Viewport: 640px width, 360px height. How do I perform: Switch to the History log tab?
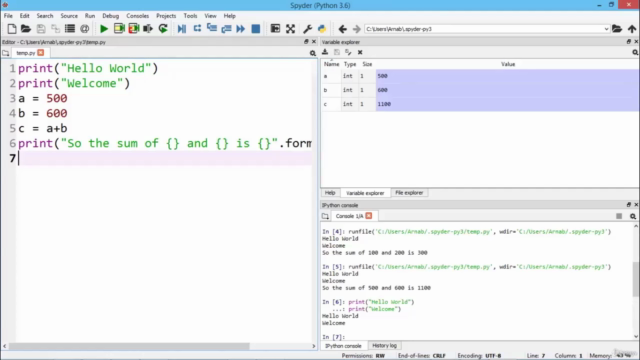(384, 345)
